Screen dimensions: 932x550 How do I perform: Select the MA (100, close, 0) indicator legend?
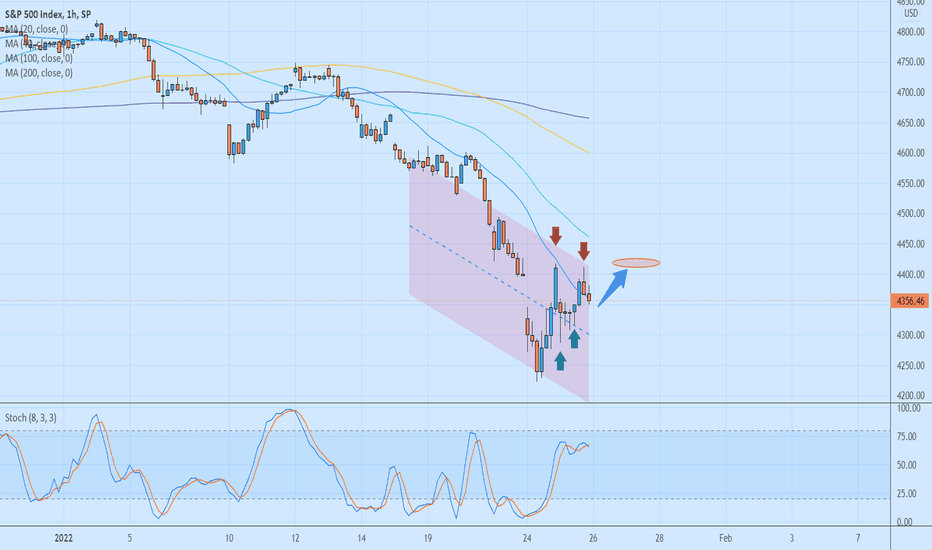tap(39, 58)
